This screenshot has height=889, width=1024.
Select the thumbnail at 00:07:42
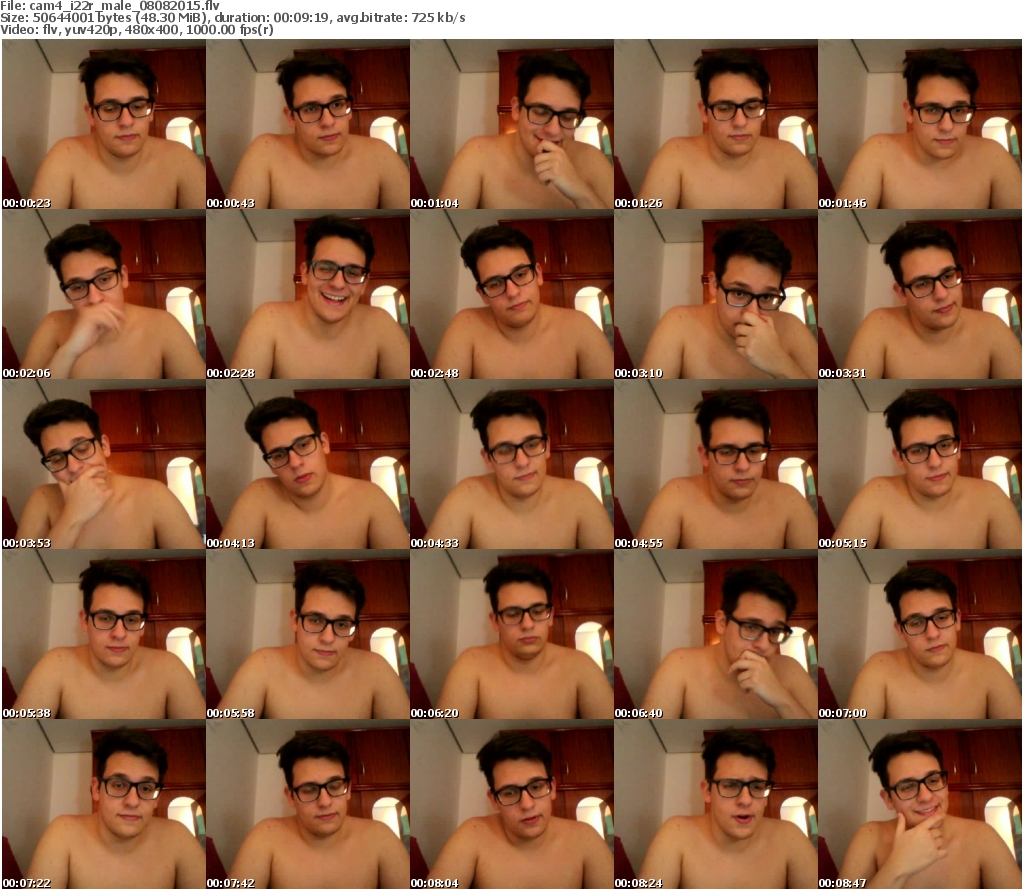tap(308, 804)
